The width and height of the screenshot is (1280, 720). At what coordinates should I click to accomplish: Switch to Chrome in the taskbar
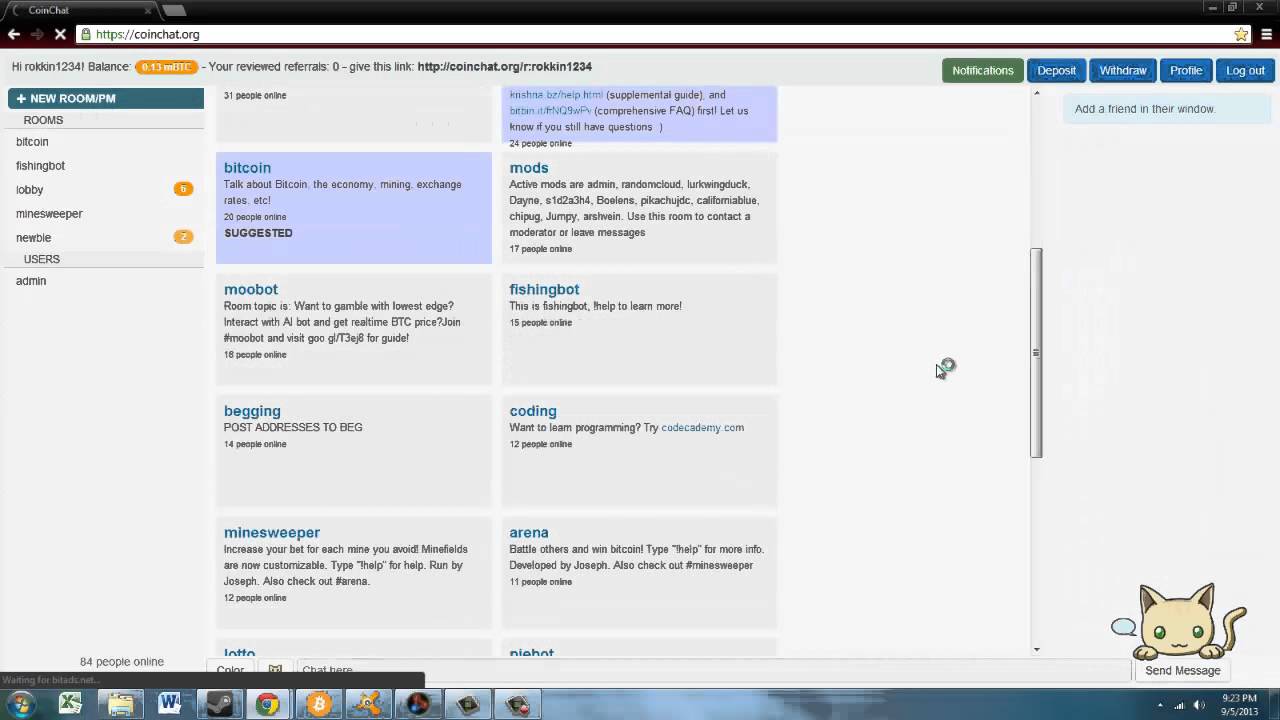(268, 704)
